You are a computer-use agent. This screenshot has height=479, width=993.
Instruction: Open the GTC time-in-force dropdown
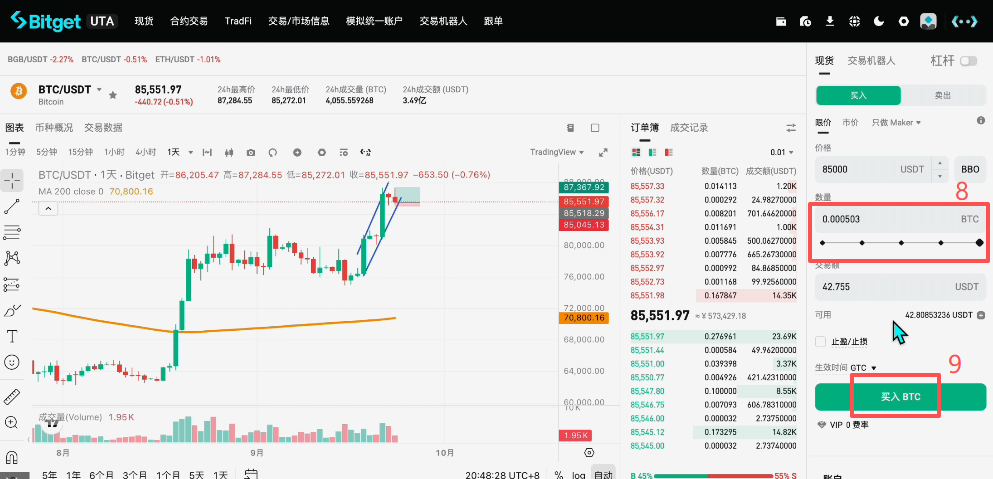point(863,367)
